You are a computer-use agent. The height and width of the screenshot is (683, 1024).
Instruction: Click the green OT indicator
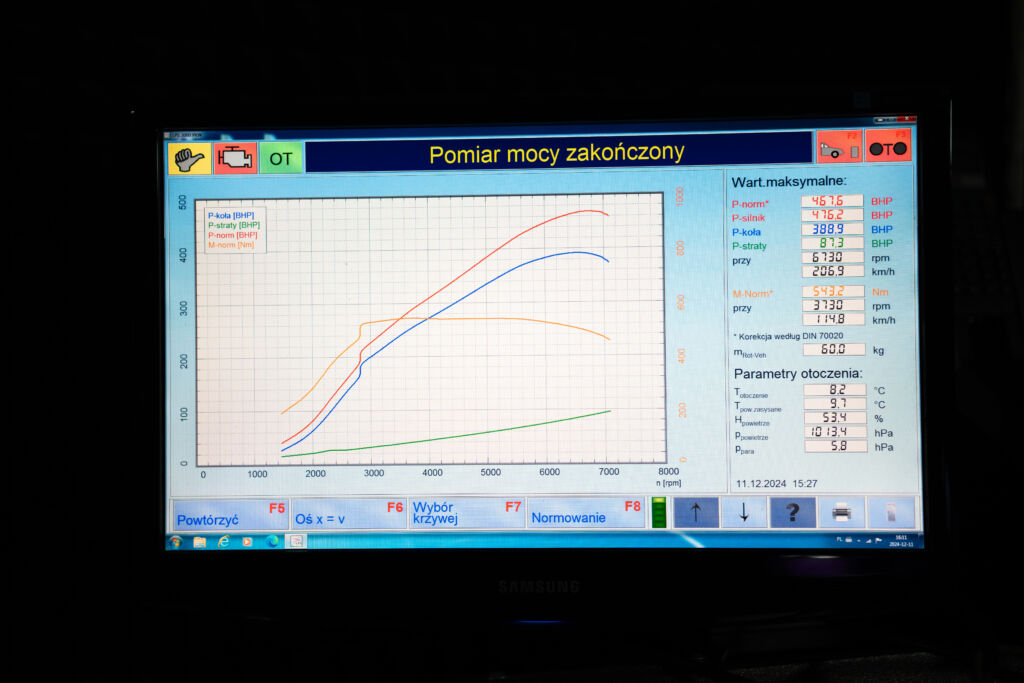[281, 158]
